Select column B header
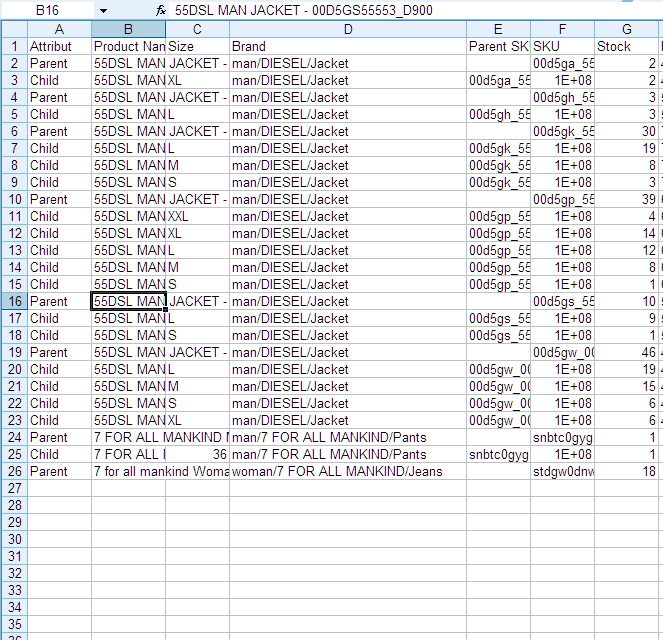The height and width of the screenshot is (640, 663). coord(129,29)
